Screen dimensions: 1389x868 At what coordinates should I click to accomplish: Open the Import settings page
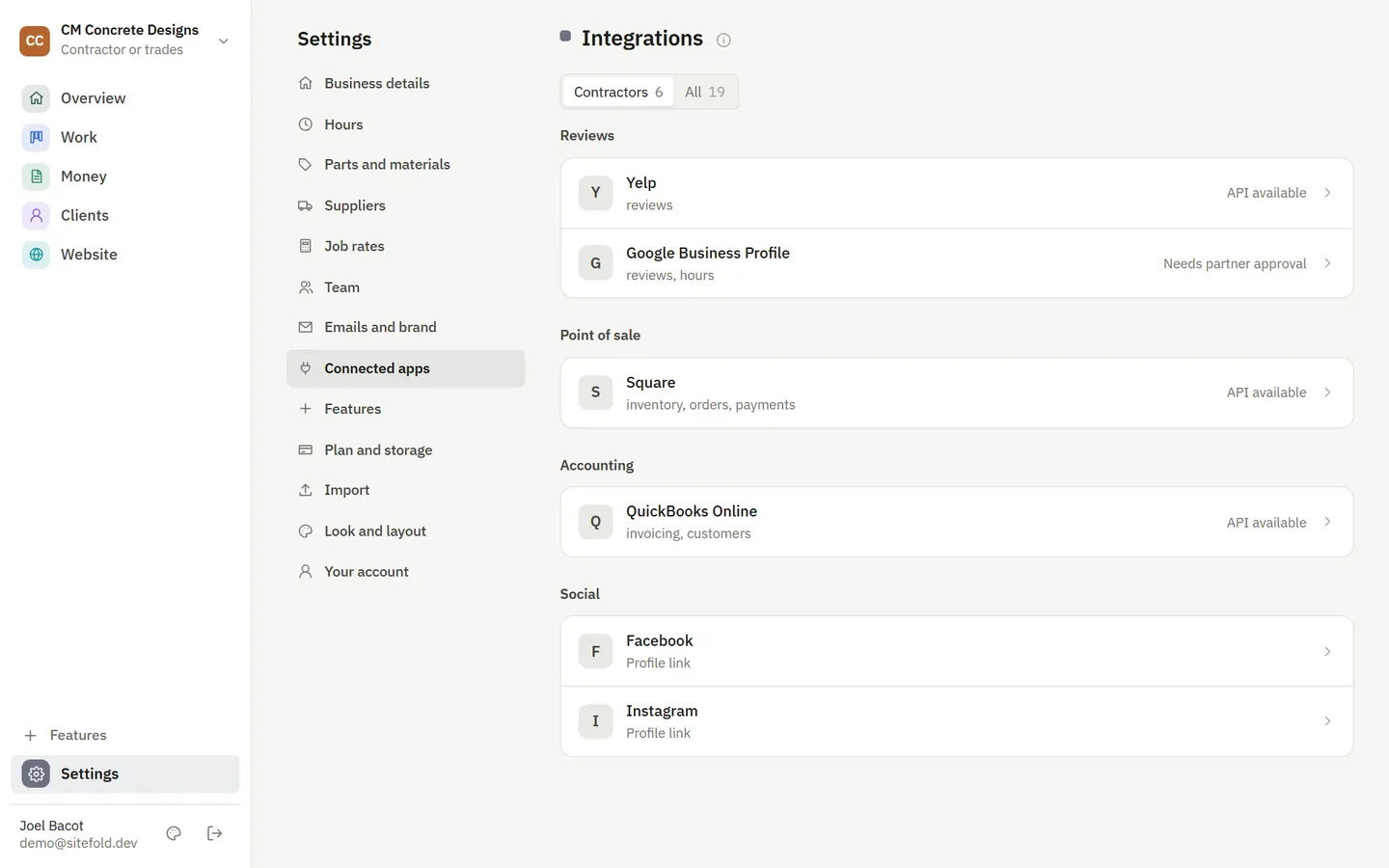click(x=405, y=490)
